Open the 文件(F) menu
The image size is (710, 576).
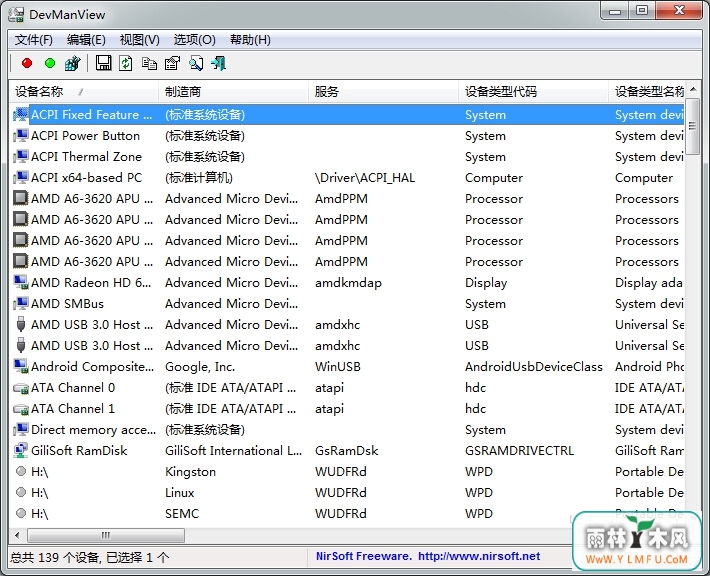[x=34, y=40]
